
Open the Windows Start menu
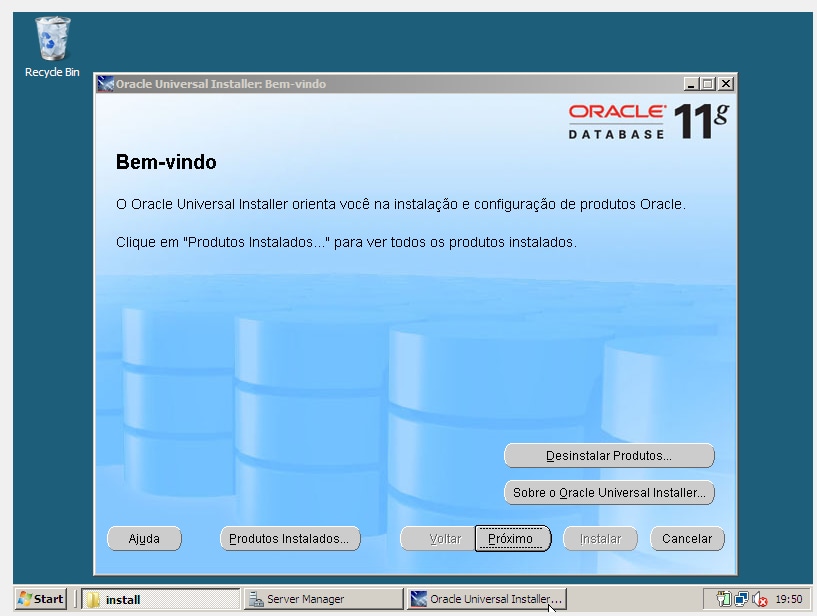tap(41, 599)
